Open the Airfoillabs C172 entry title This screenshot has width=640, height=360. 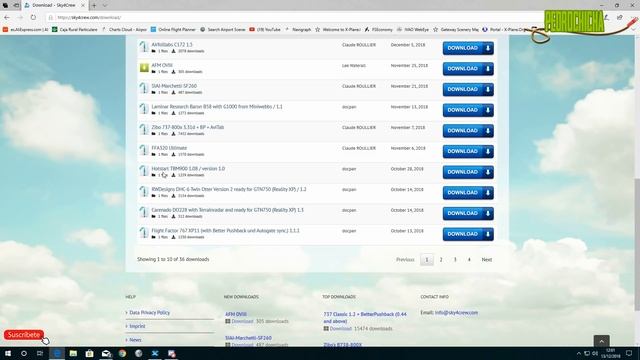(x=172, y=44)
